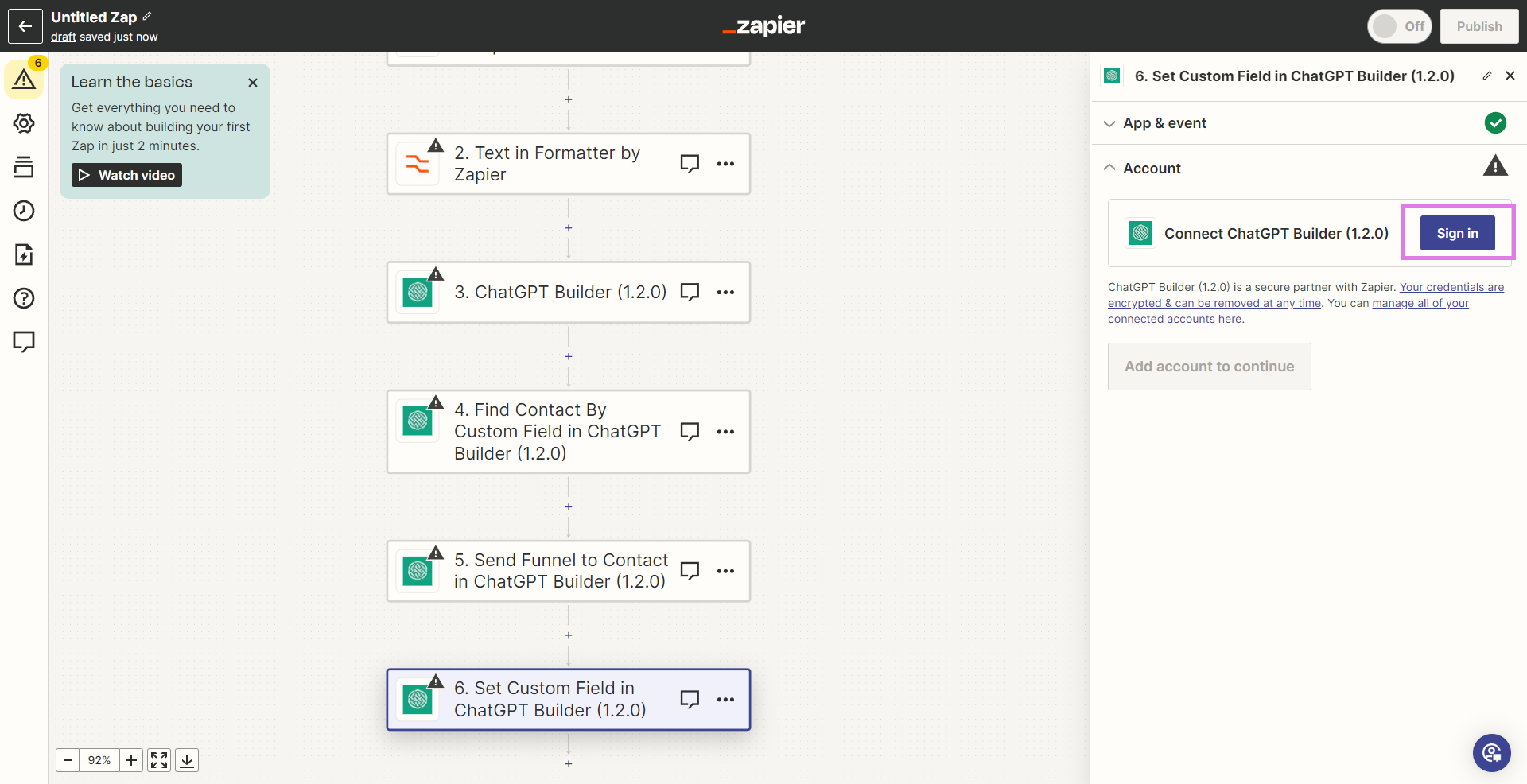
Task: Go back using the arrow button
Action: coord(25,26)
